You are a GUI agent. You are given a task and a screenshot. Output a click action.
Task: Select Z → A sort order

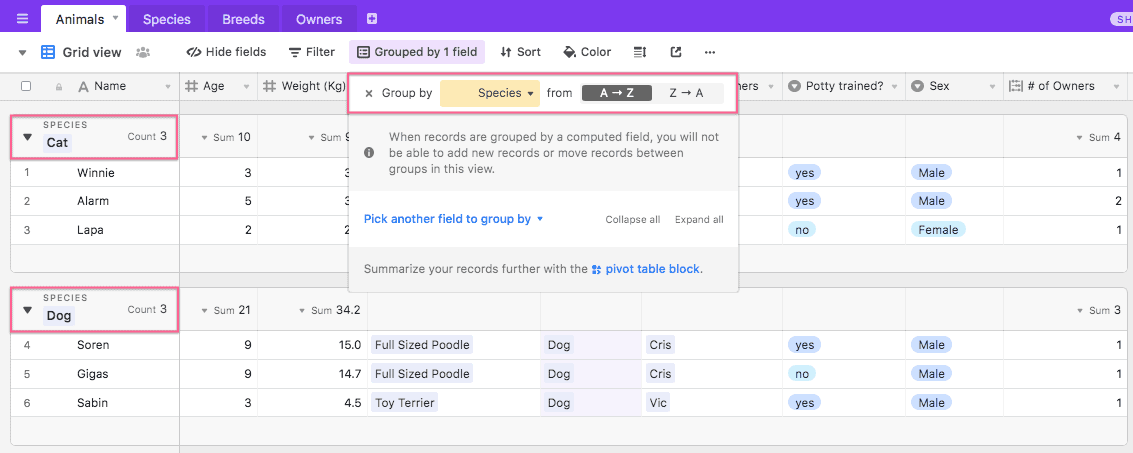coord(686,93)
